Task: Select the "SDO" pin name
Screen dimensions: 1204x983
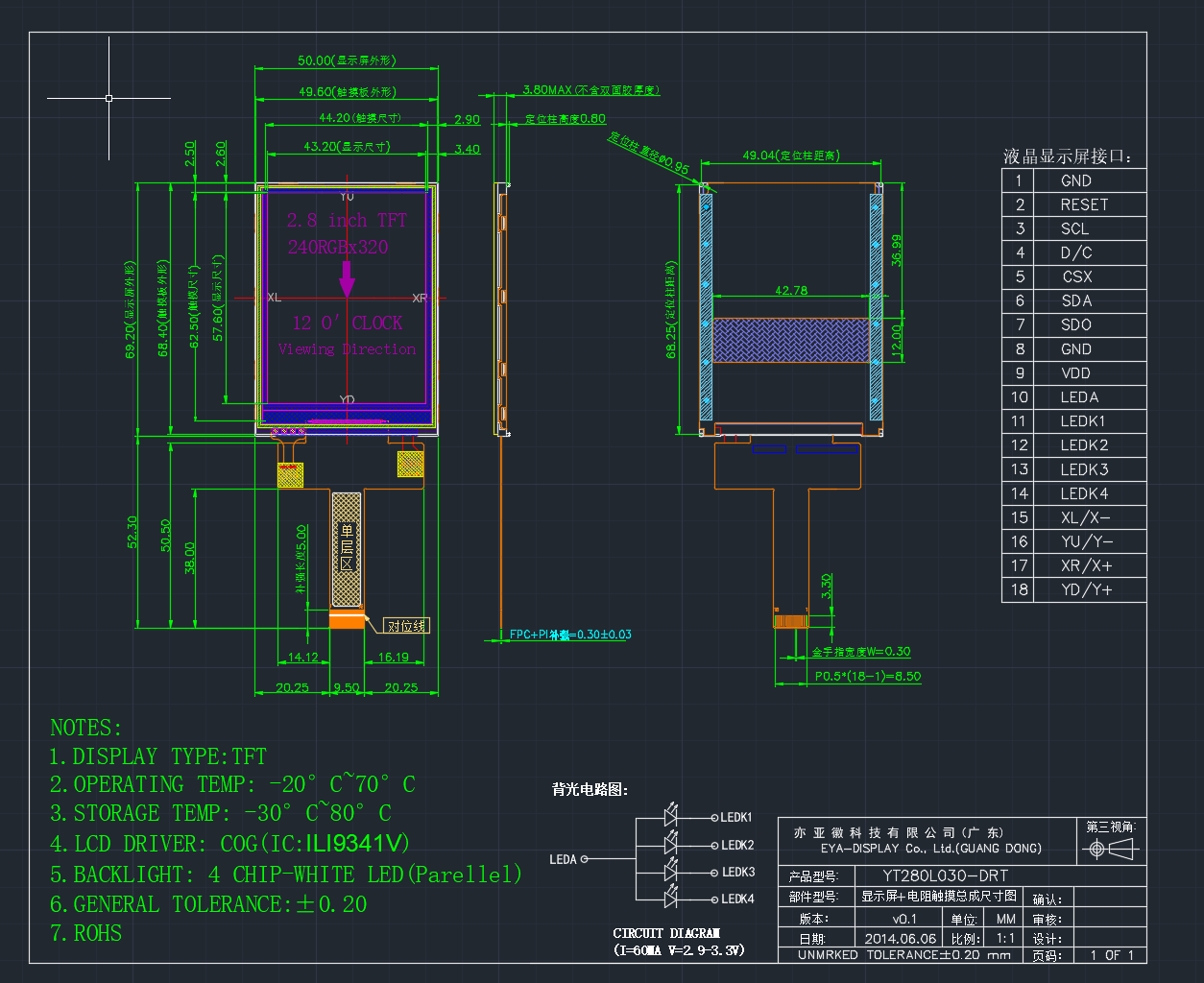Action: click(1076, 324)
